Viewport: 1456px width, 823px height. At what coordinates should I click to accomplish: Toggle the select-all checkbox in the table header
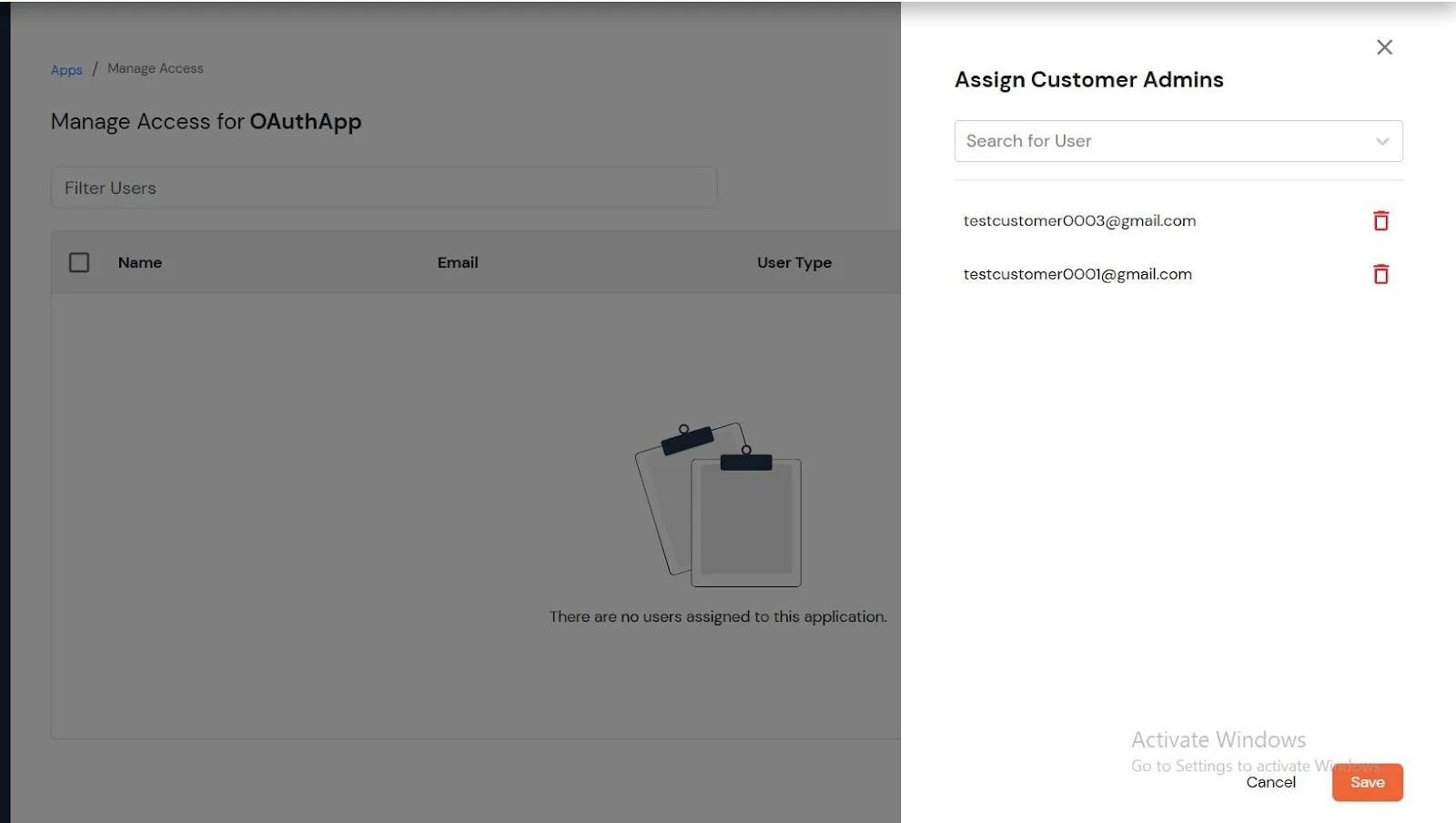point(79,262)
